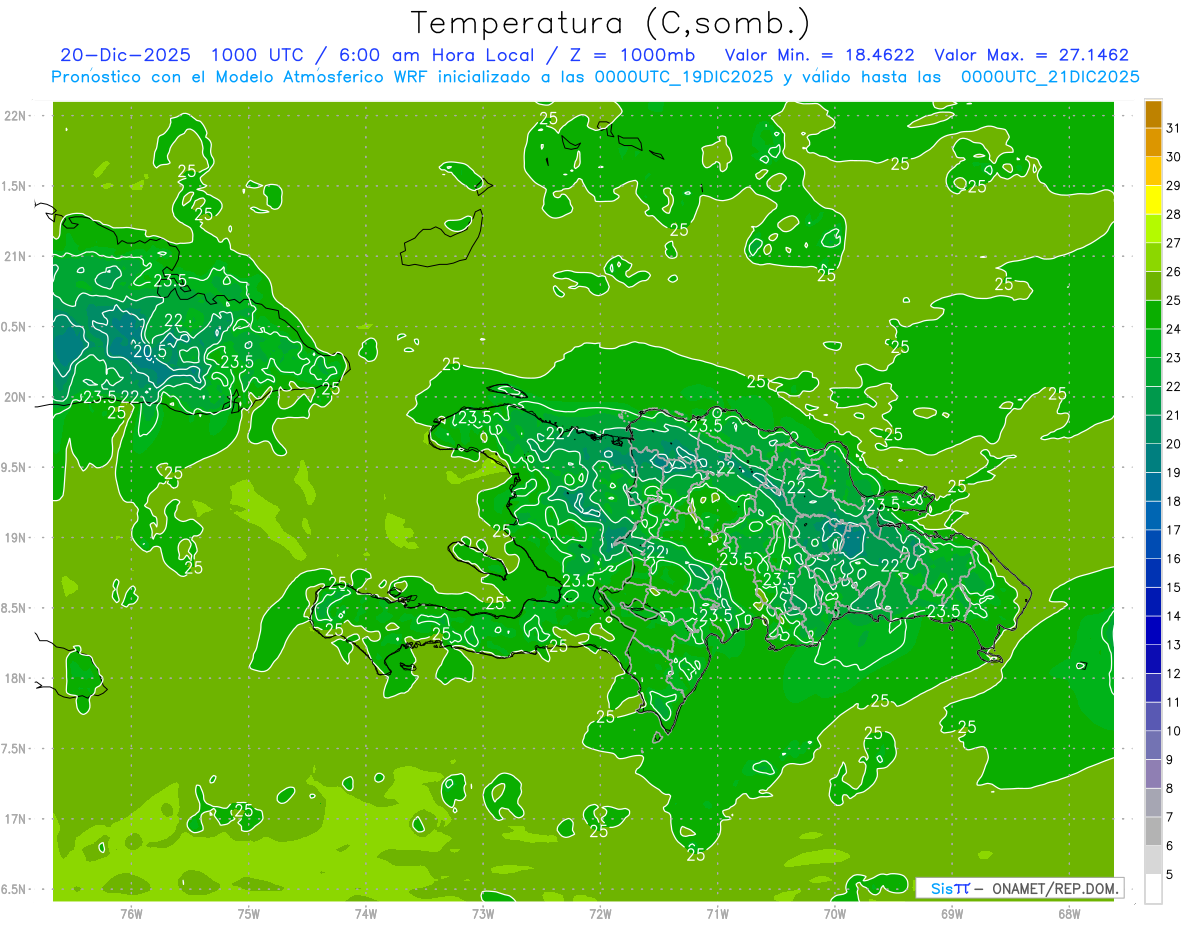
Task: Click the "1000 UTC" time label
Action: pyautogui.click(x=258, y=55)
